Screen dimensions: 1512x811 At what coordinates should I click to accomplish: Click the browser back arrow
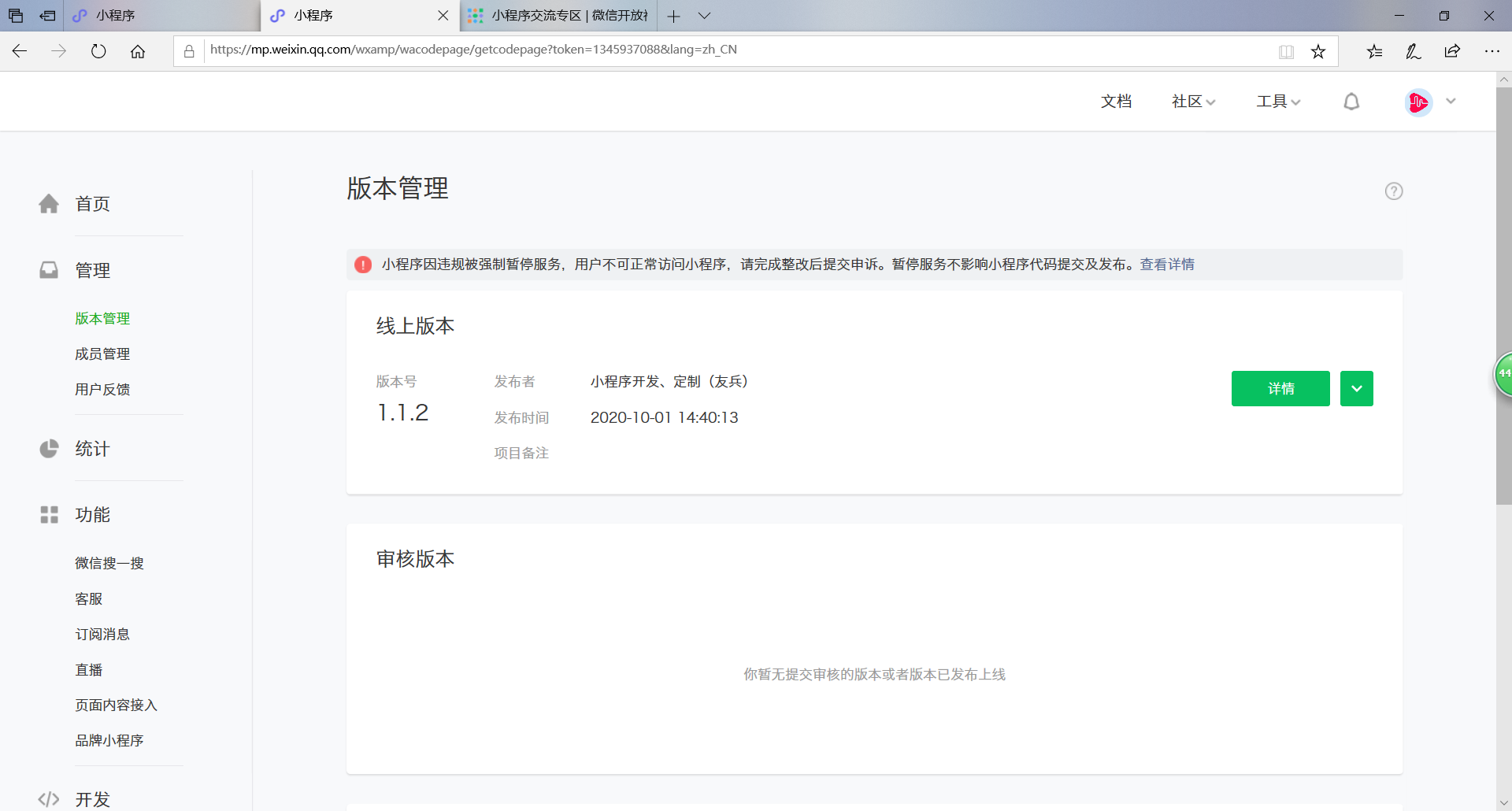(20, 51)
